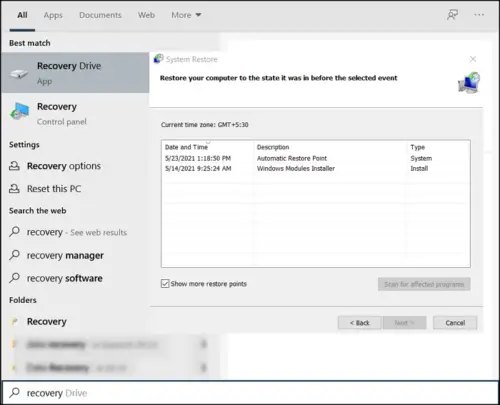Open the three-dots options menu
This screenshot has height=405, width=500.
click(x=479, y=15)
